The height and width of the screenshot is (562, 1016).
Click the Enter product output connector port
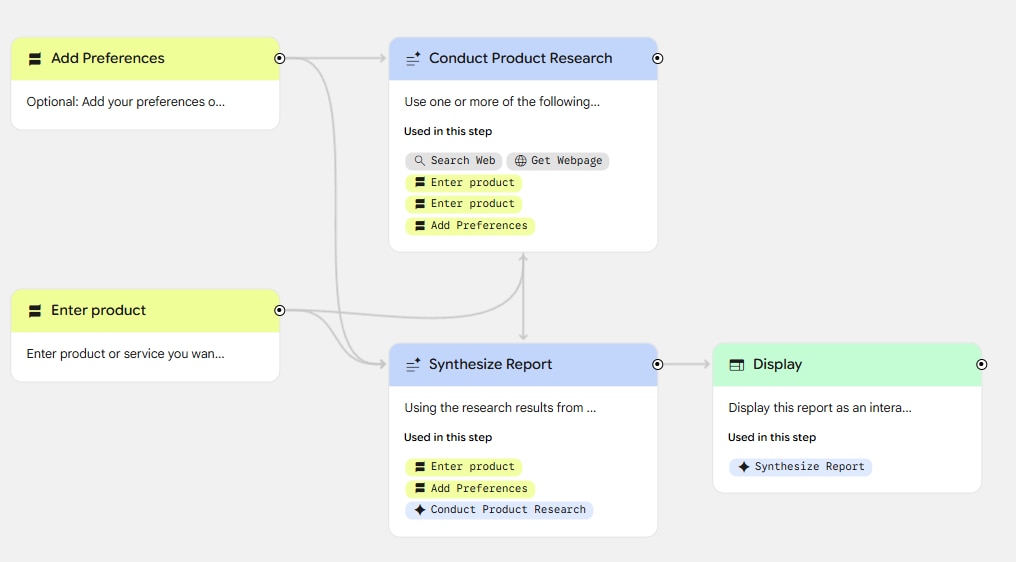click(280, 311)
